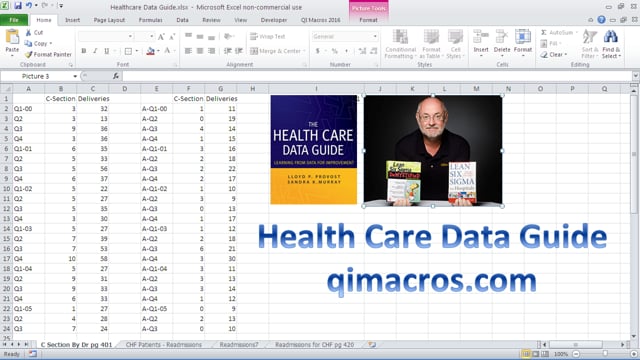The image size is (640, 360).
Task: Decrease font size with Shrink Font icon
Action: (172, 37)
